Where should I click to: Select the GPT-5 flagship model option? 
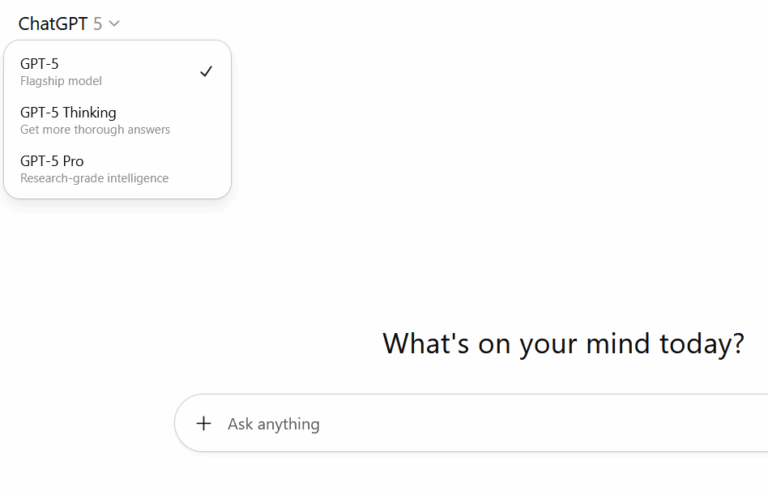coord(110,72)
